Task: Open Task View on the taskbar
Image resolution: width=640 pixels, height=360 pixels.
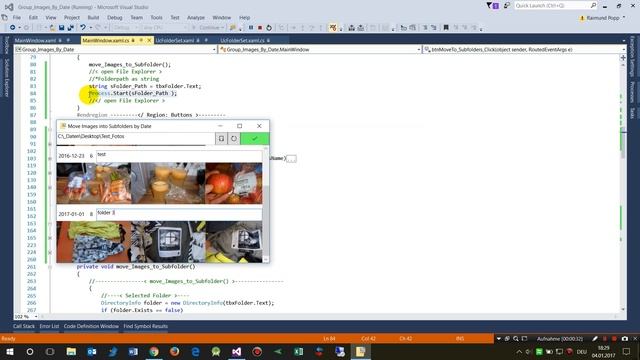Action: (50, 351)
